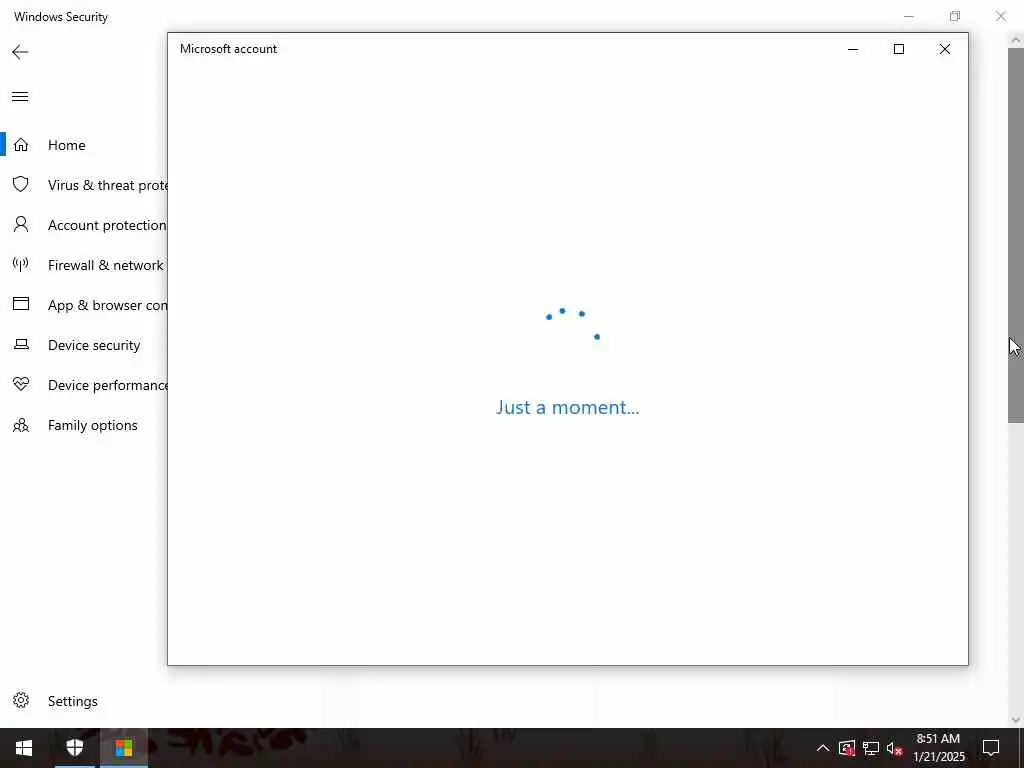Minimize the Microsoft account dialog
1024x768 pixels.
[x=853, y=49]
